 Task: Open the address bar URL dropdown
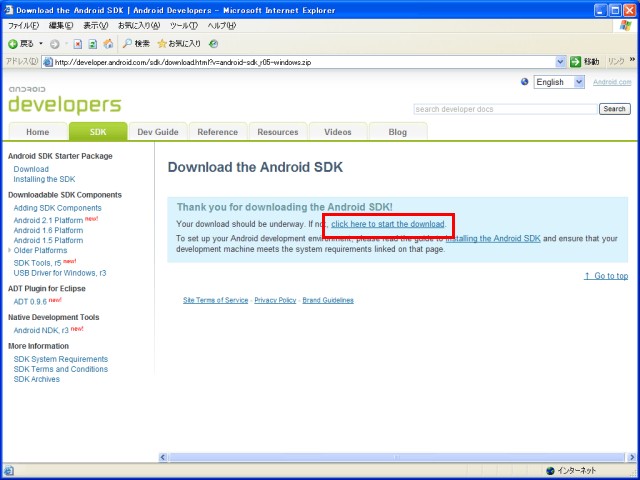click(560, 62)
